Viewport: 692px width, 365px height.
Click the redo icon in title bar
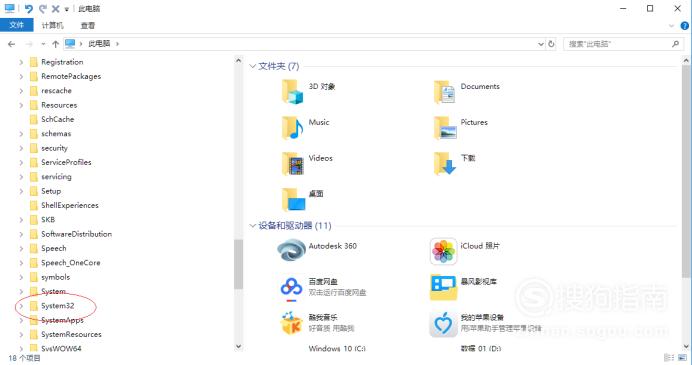click(42, 8)
